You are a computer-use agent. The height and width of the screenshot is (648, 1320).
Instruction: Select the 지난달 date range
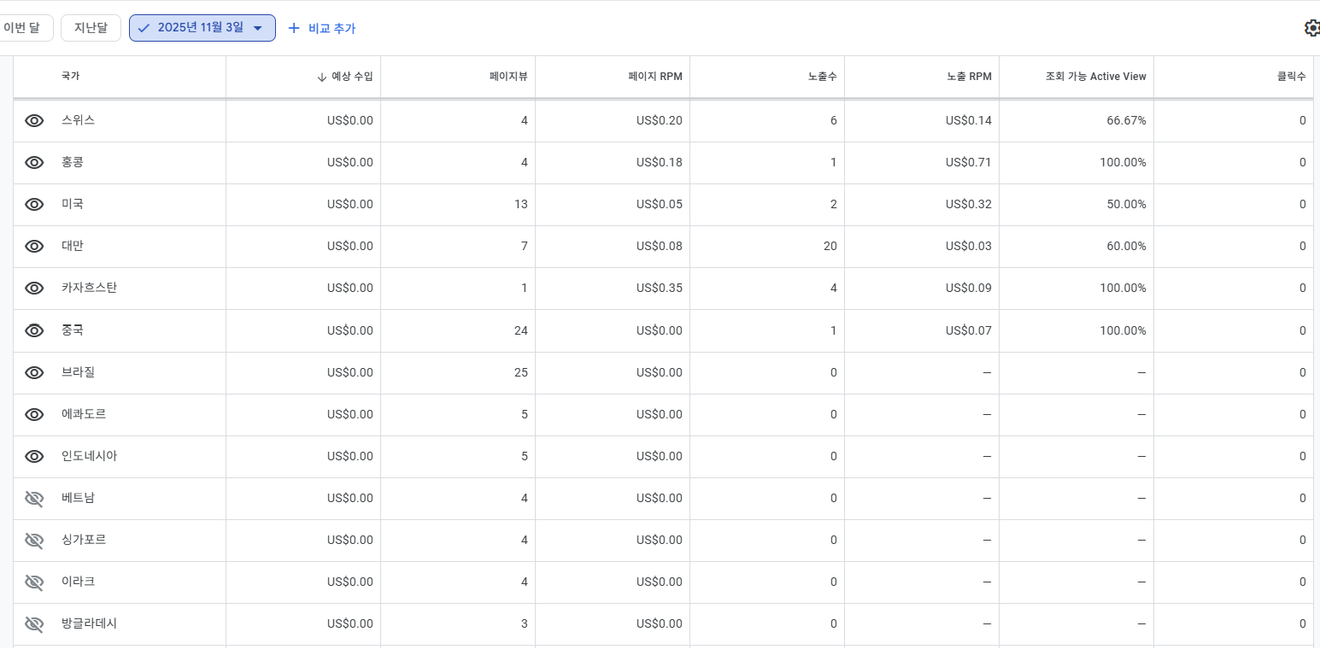tap(90, 28)
